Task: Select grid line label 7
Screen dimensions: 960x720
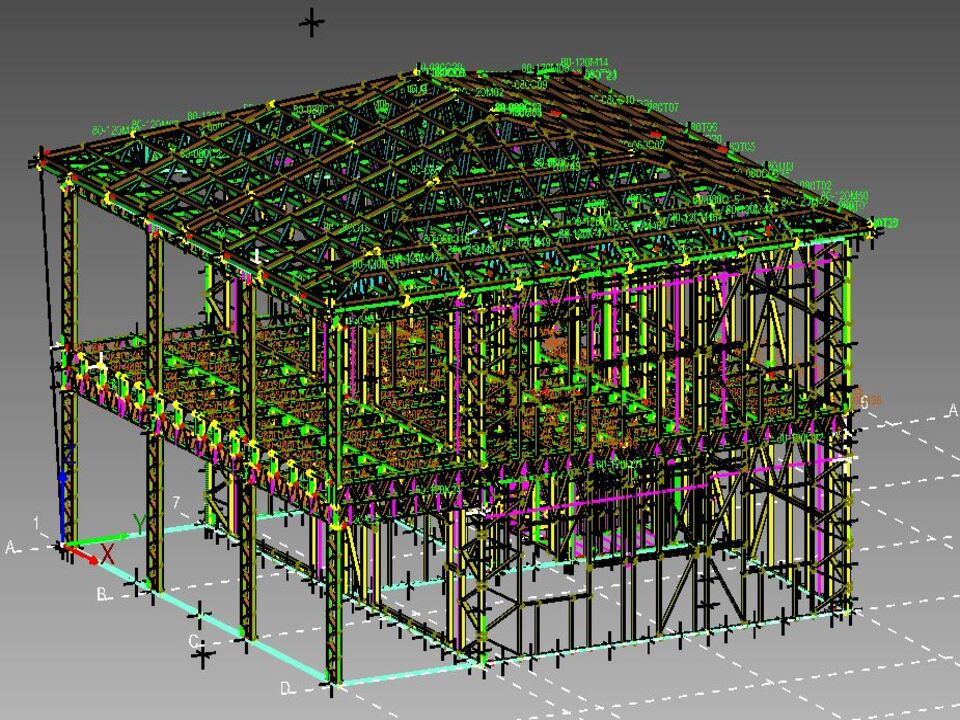Action: point(176,502)
